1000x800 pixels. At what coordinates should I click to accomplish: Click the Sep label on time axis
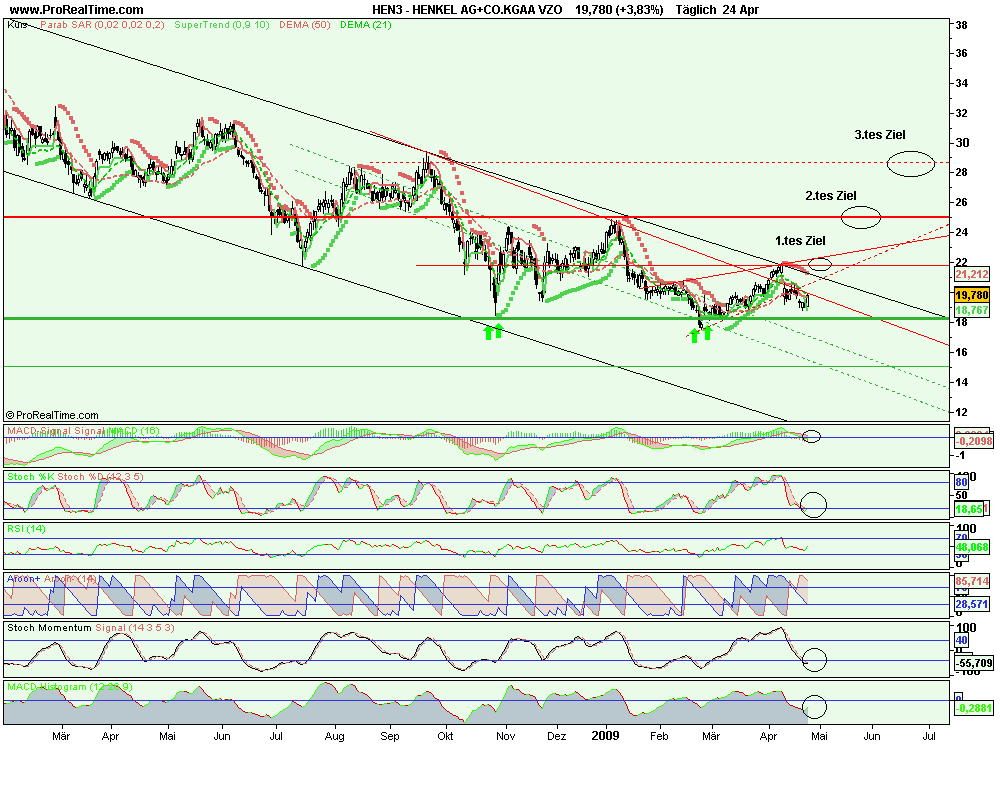390,736
